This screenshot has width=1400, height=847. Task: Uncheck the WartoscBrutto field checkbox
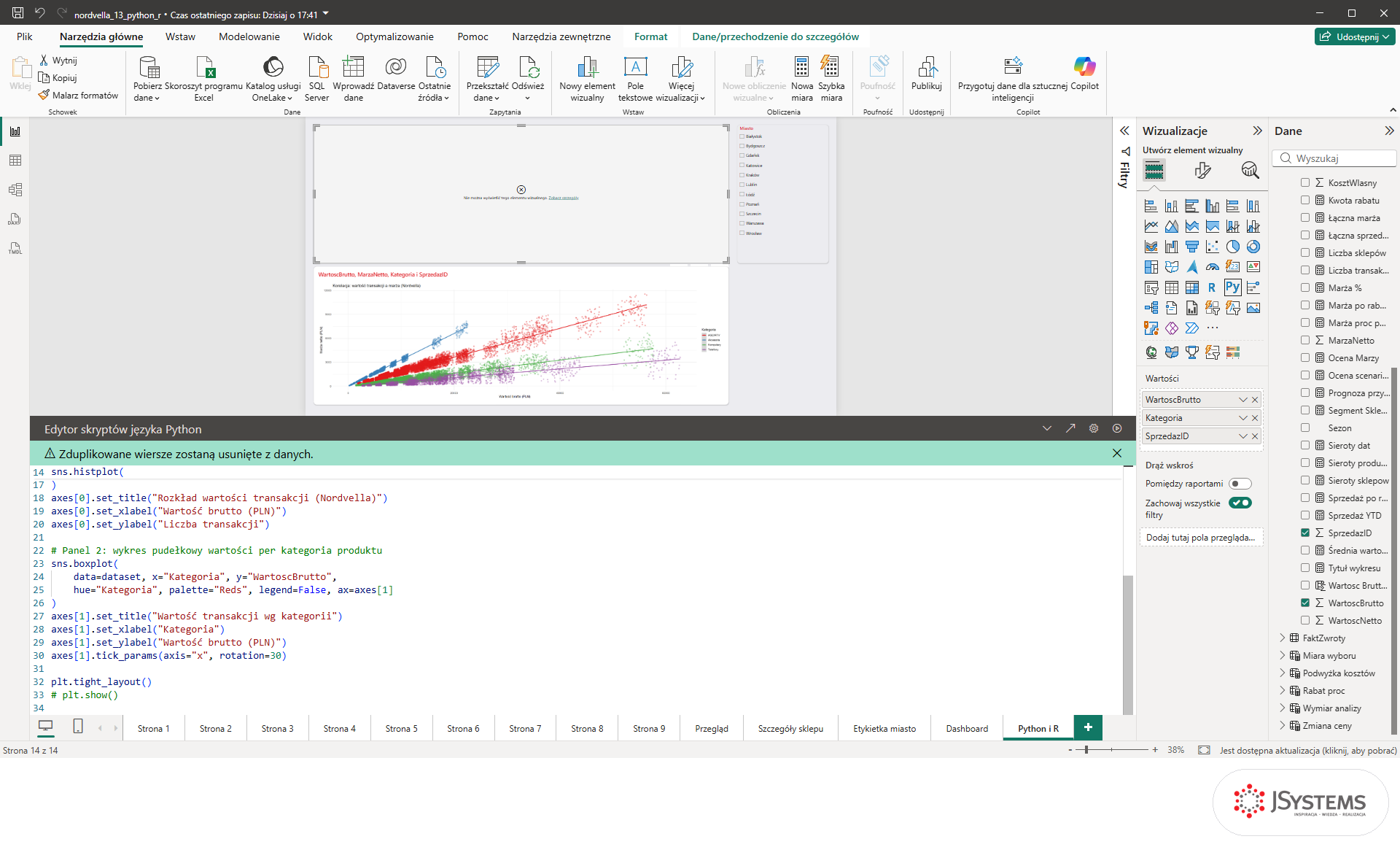pyautogui.click(x=1305, y=603)
